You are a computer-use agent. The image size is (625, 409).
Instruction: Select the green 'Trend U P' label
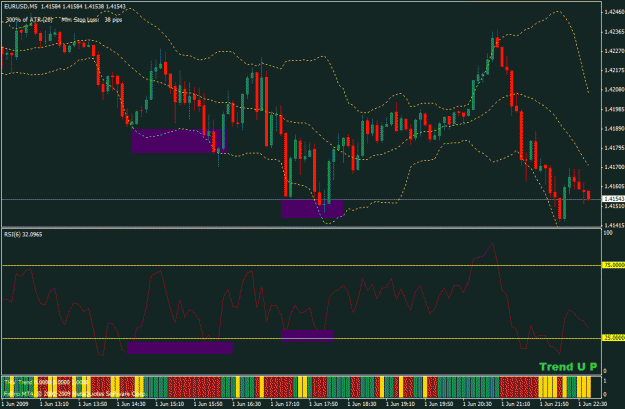tap(568, 367)
